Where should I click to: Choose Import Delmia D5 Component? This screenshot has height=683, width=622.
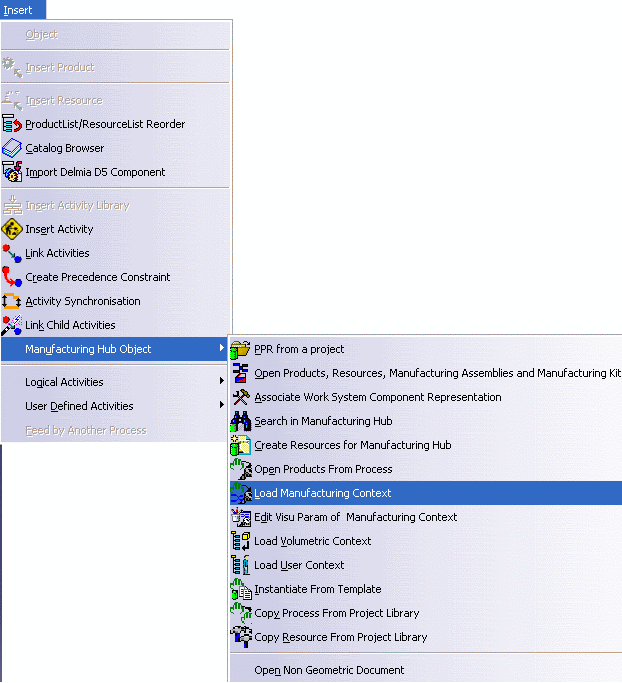[115, 172]
